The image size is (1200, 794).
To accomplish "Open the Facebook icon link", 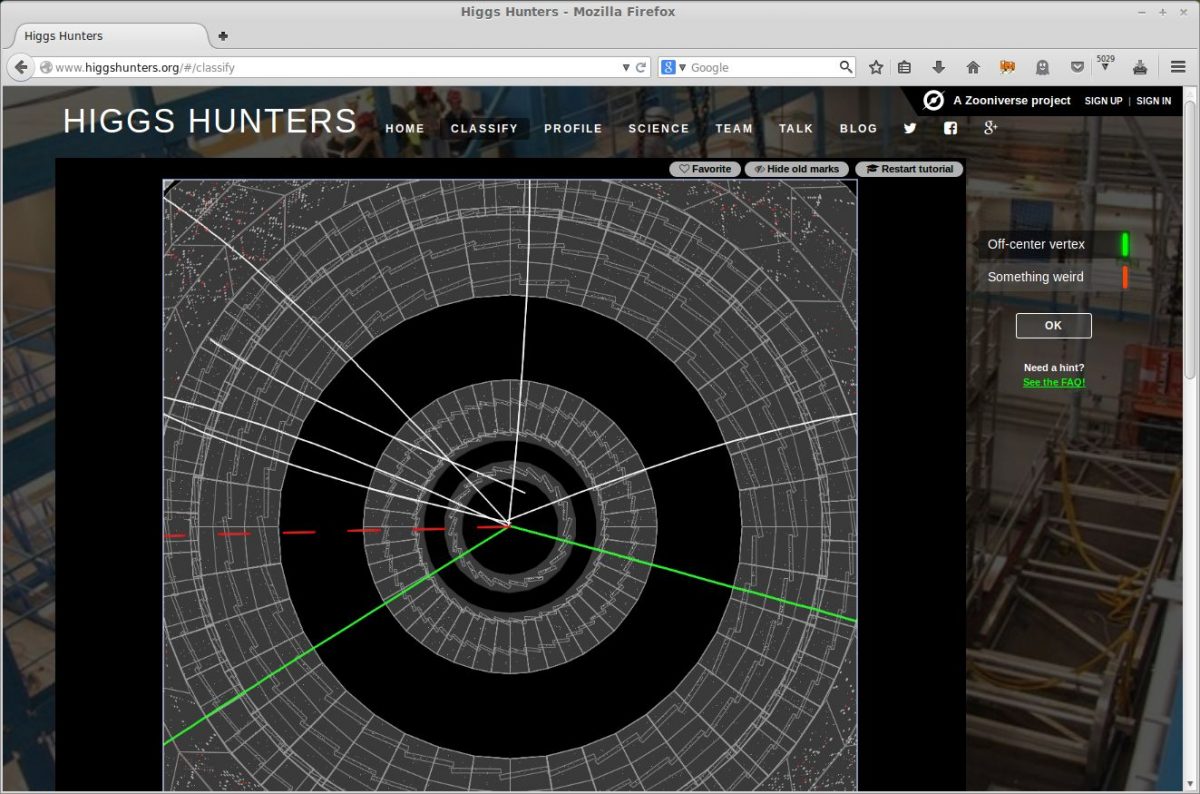I will 950,128.
